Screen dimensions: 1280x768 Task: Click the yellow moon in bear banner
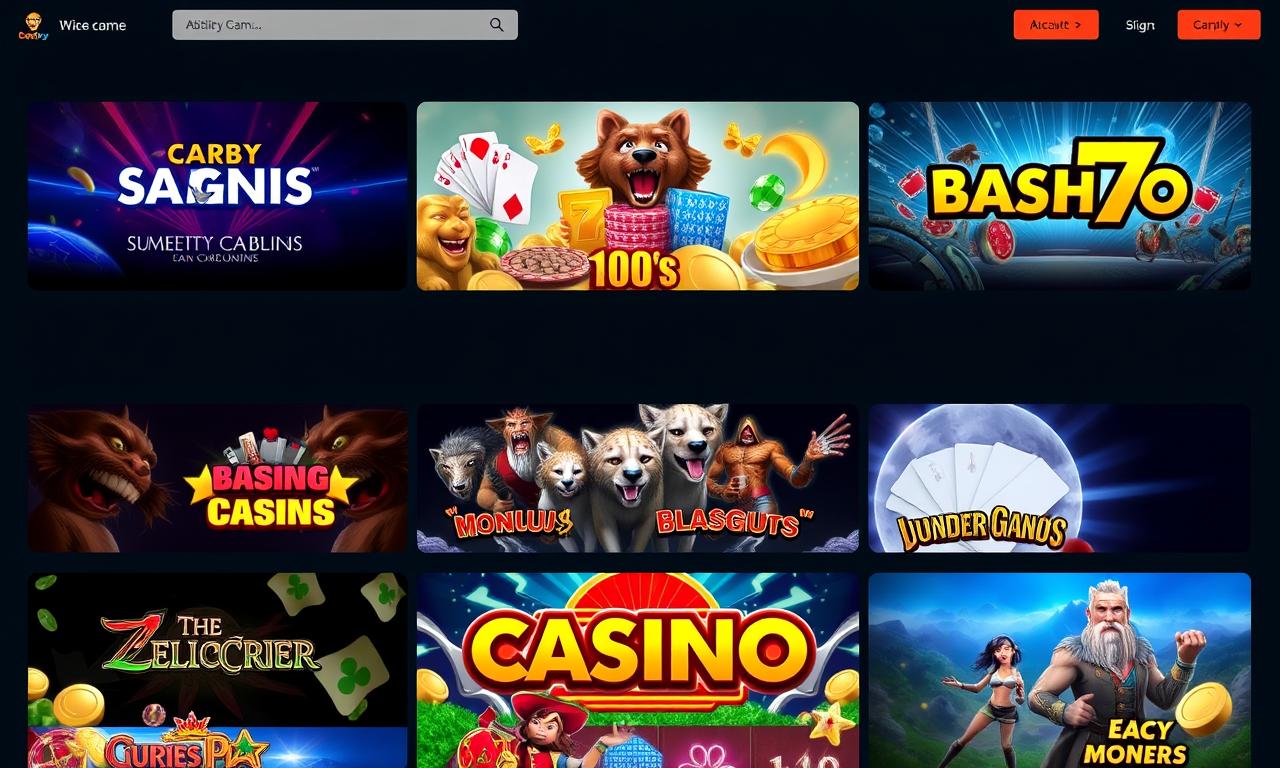coord(797,160)
